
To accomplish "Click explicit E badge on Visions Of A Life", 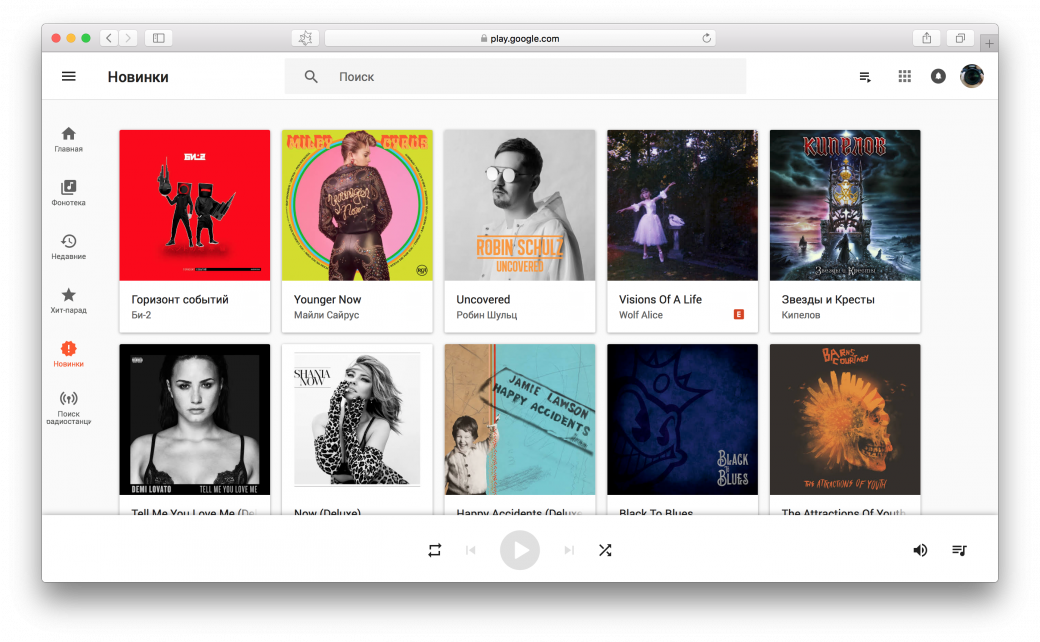I will pyautogui.click(x=738, y=314).
